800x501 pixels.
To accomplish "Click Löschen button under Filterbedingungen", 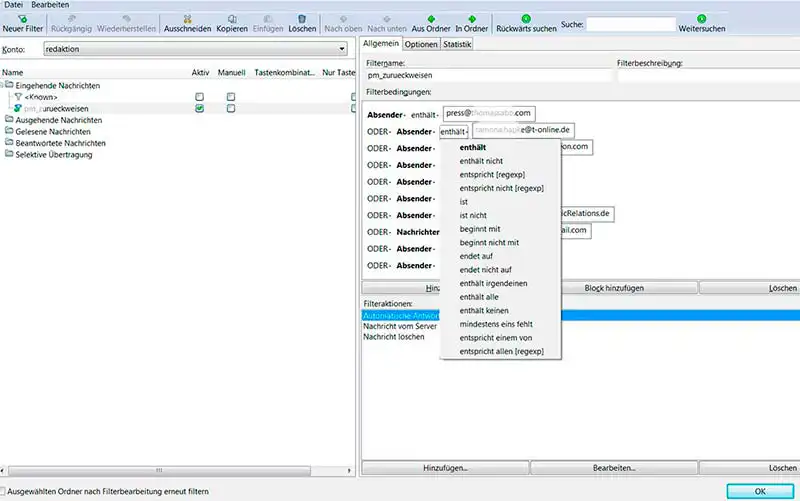I will 749,288.
